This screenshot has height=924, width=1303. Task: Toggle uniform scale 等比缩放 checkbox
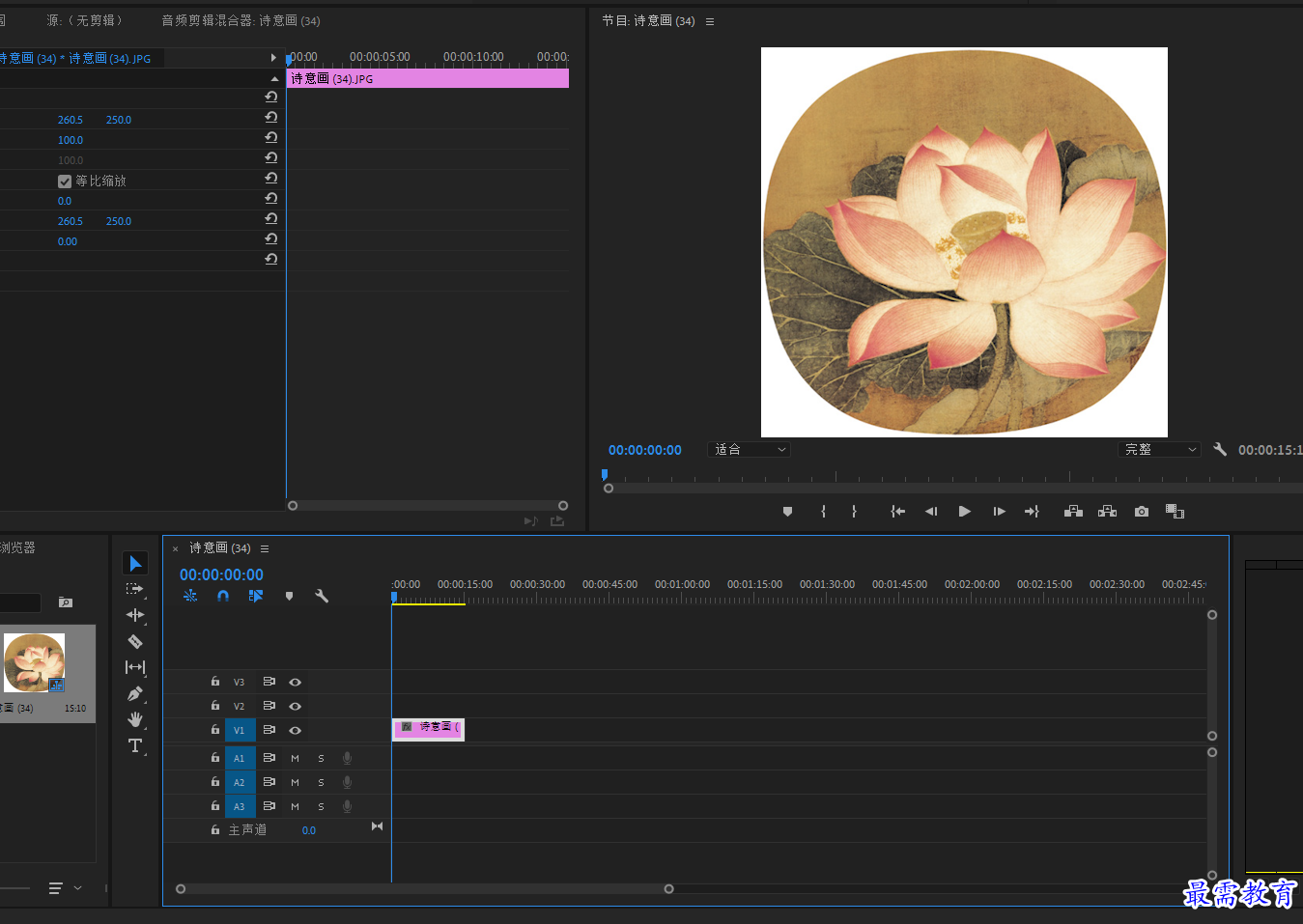coord(65,182)
